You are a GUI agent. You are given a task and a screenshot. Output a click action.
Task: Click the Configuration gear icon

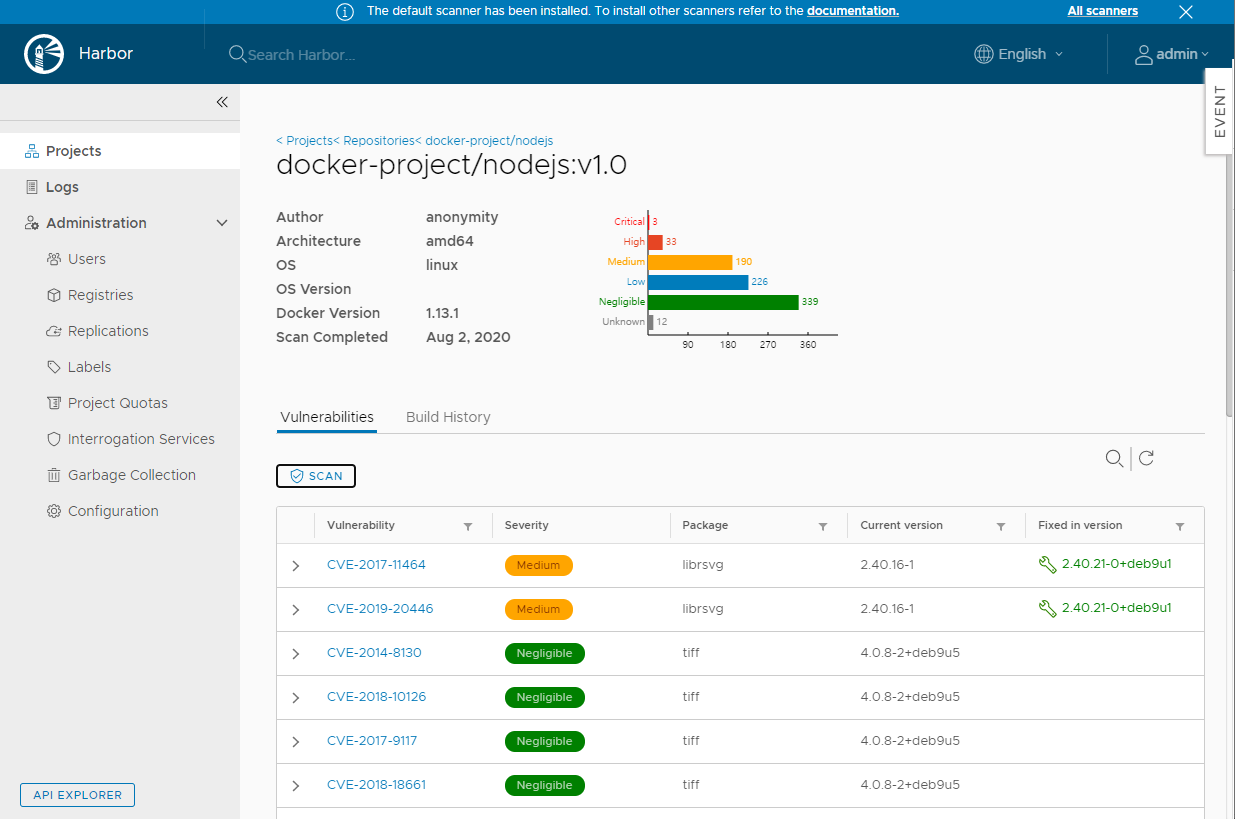(x=54, y=511)
